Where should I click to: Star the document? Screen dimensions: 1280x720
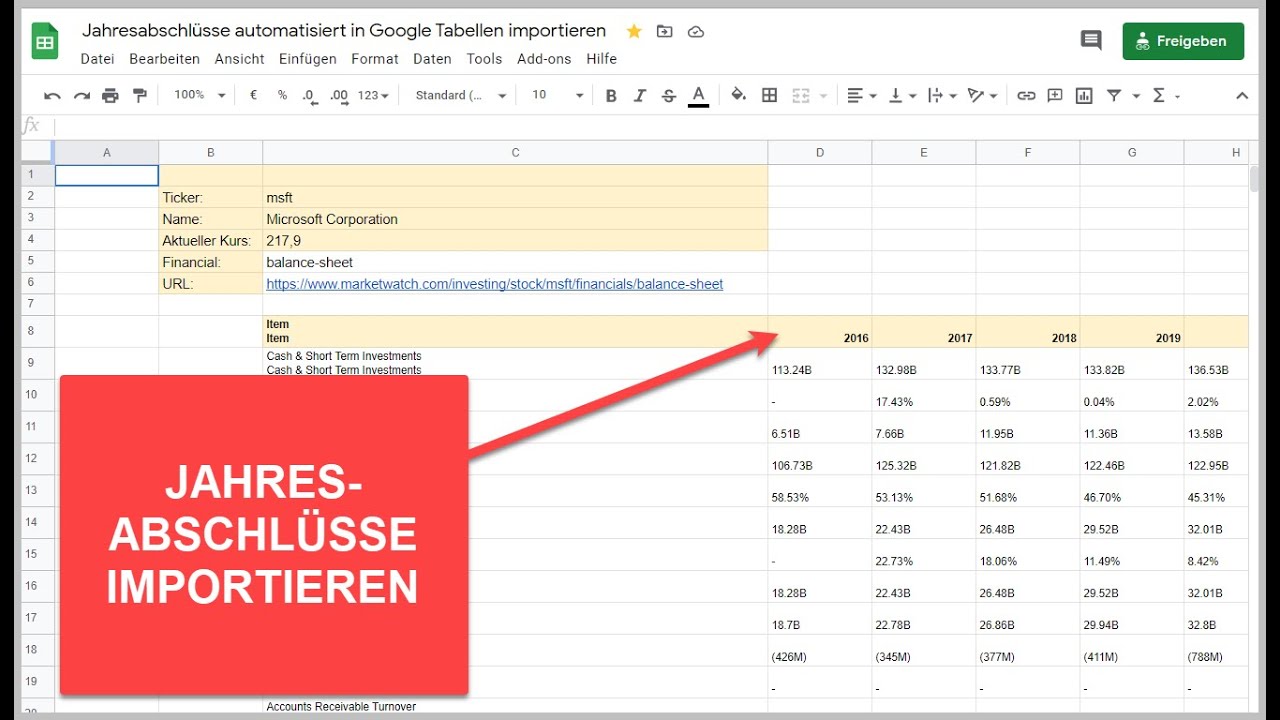pos(634,31)
